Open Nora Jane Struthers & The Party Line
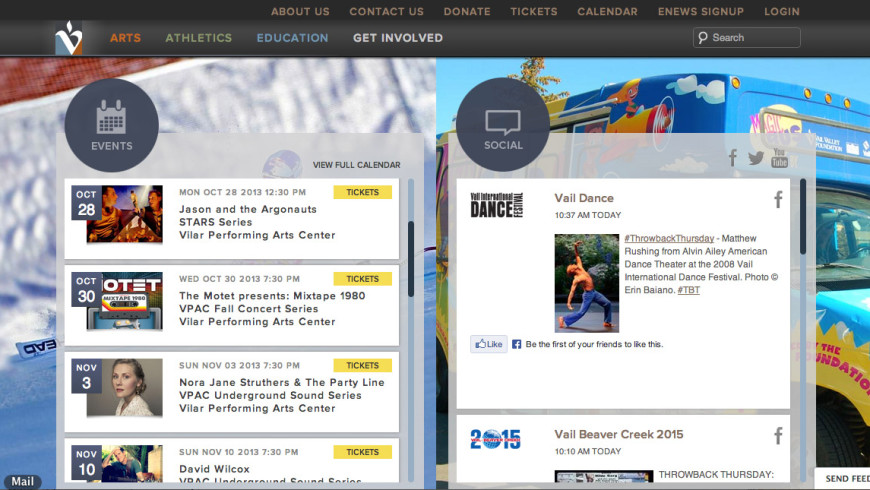The height and width of the screenshot is (490, 870). [x=281, y=382]
